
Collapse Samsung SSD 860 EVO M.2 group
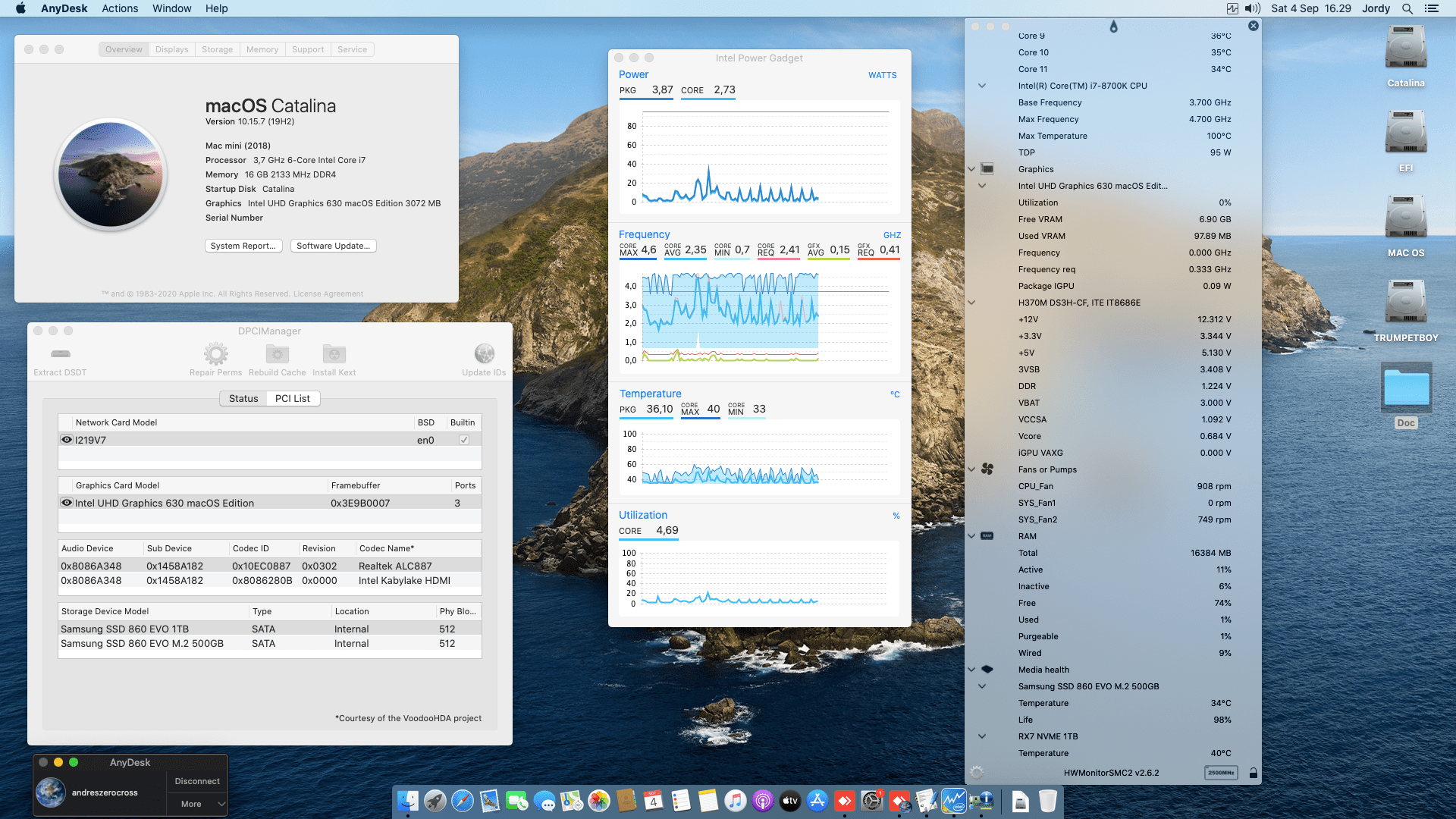point(982,686)
